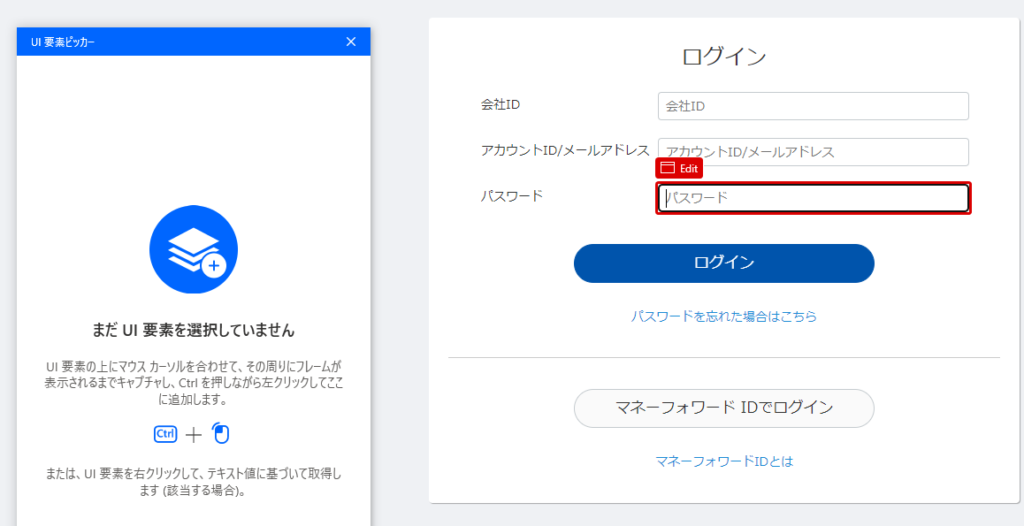Close the UI 要素ピッカー window

point(351,42)
